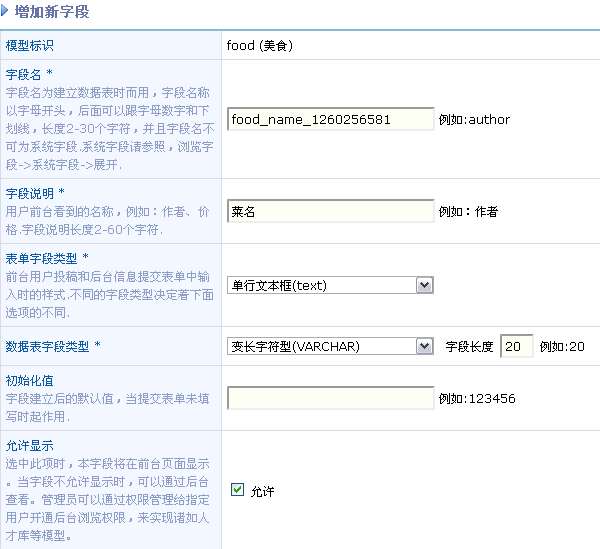Toggle the 允许 display checkbox

(x=237, y=490)
